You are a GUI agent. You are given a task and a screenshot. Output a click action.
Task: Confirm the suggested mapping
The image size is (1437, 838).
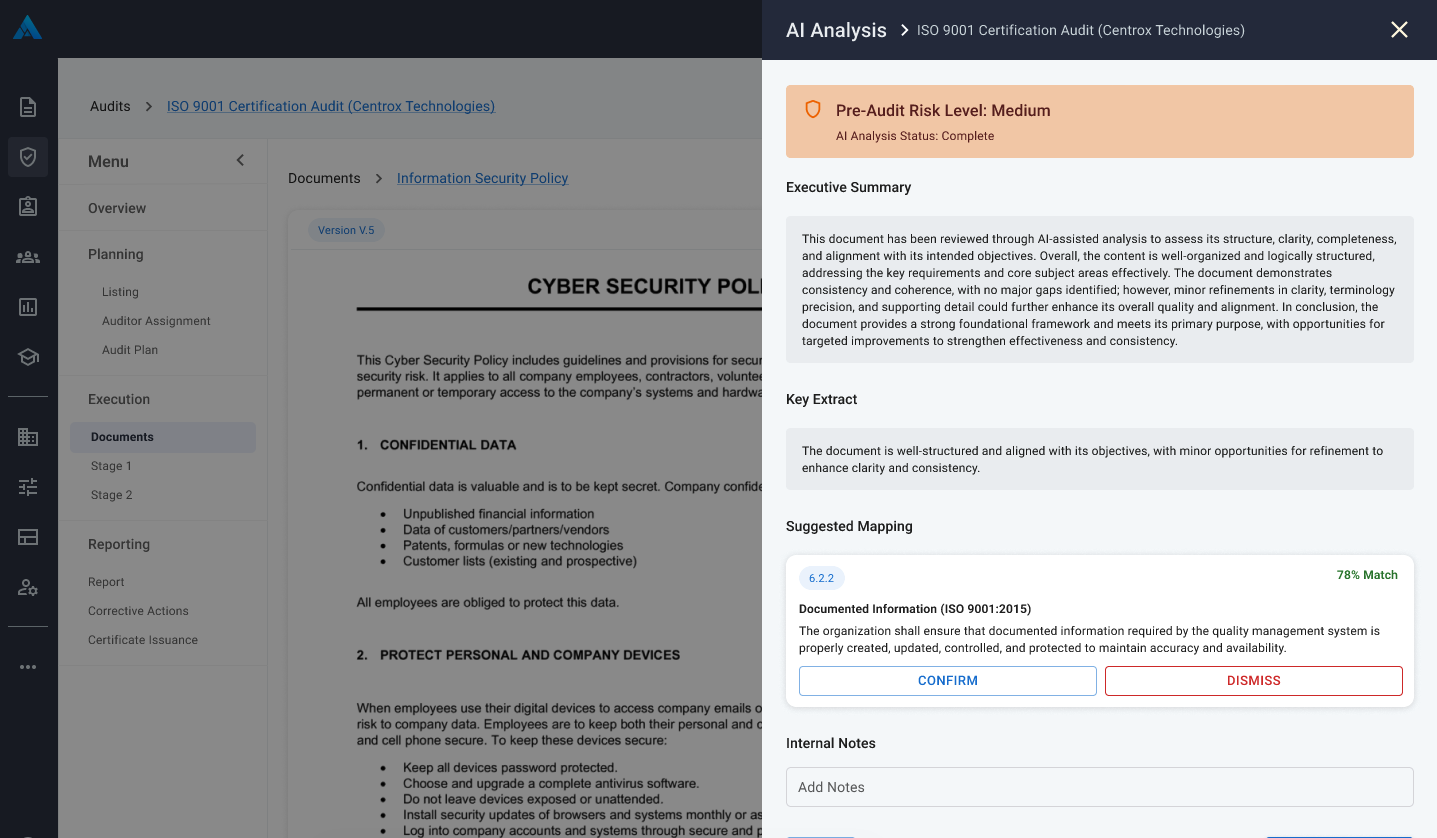pyautogui.click(x=948, y=681)
